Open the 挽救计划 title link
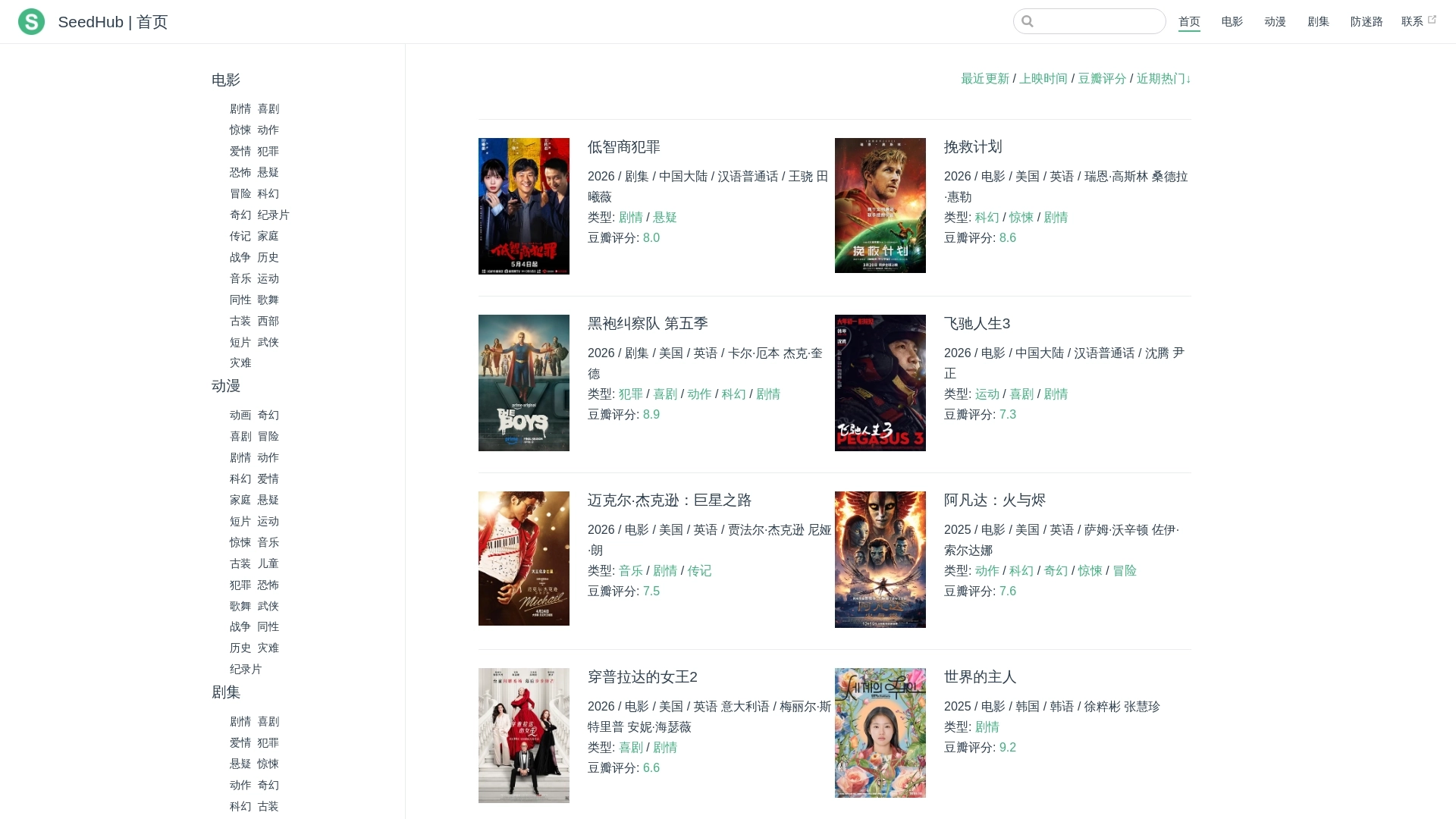Viewport: 1456px width, 819px height. [x=973, y=147]
